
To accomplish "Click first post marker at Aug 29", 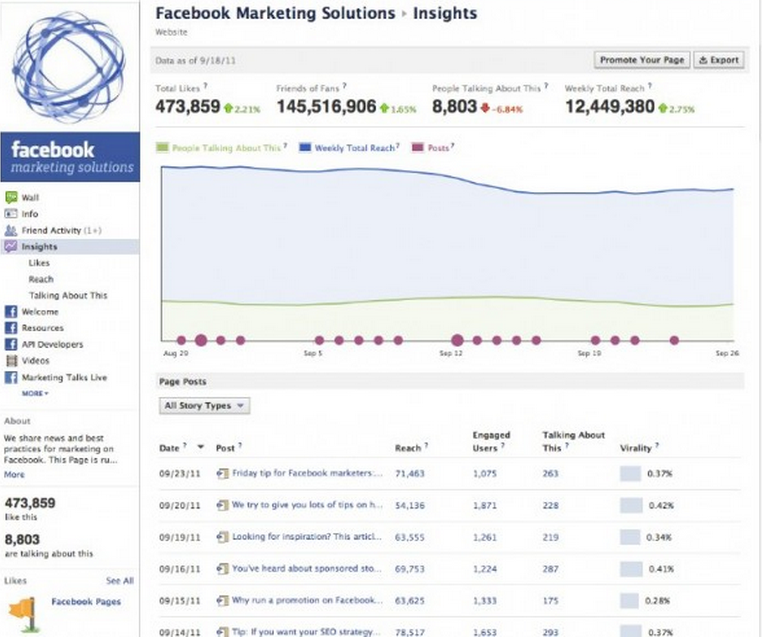I will [183, 344].
